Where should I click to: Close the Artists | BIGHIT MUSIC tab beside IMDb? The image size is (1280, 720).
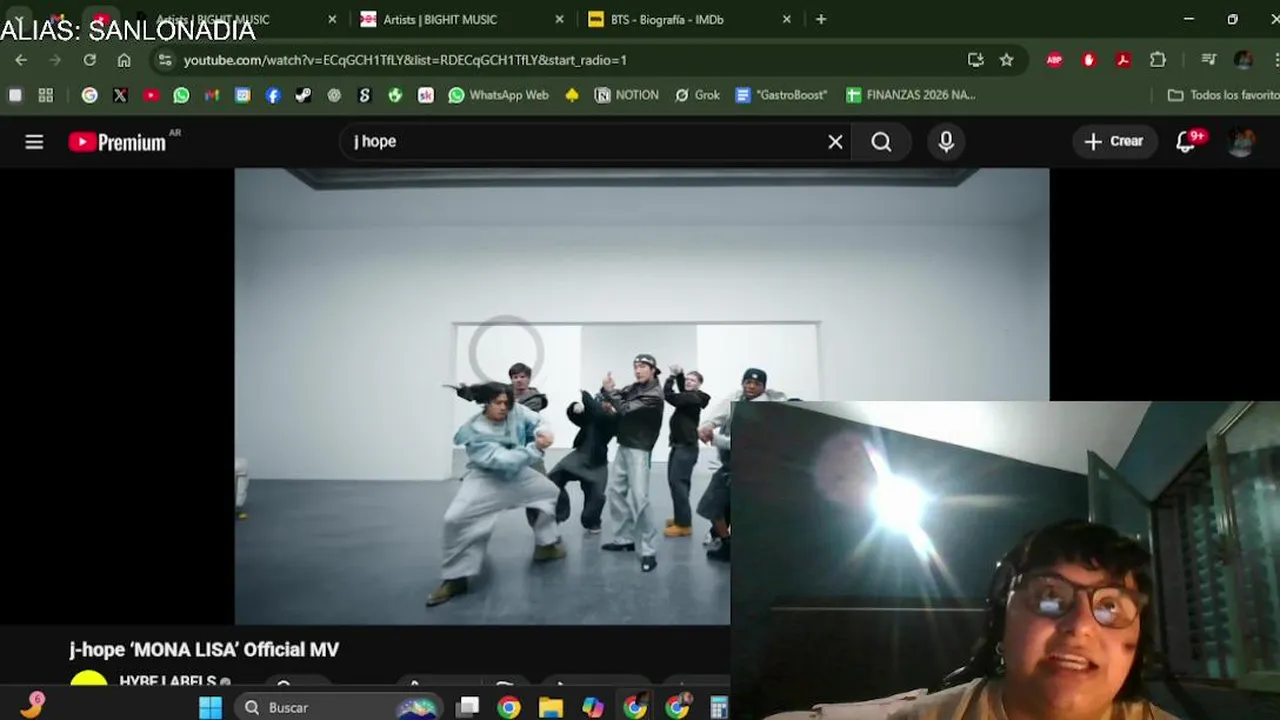[x=559, y=19]
